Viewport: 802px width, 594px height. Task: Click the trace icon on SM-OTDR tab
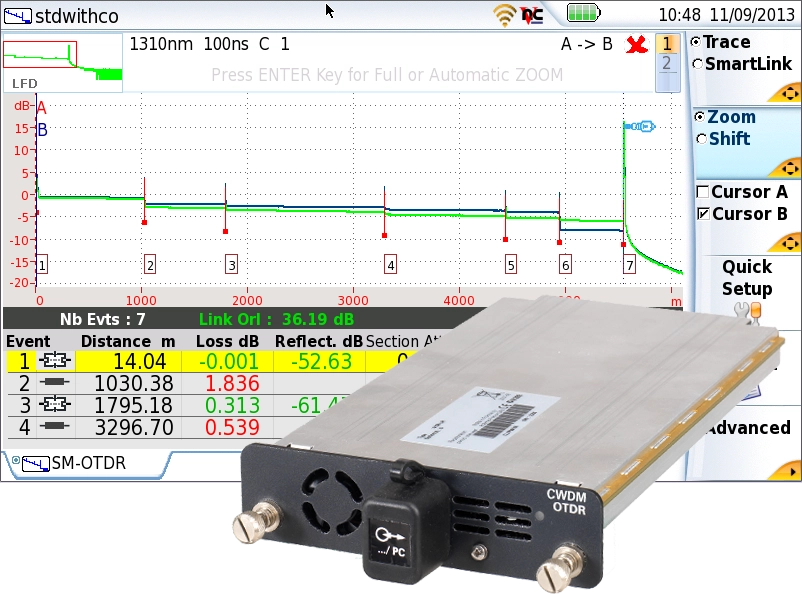[36, 464]
